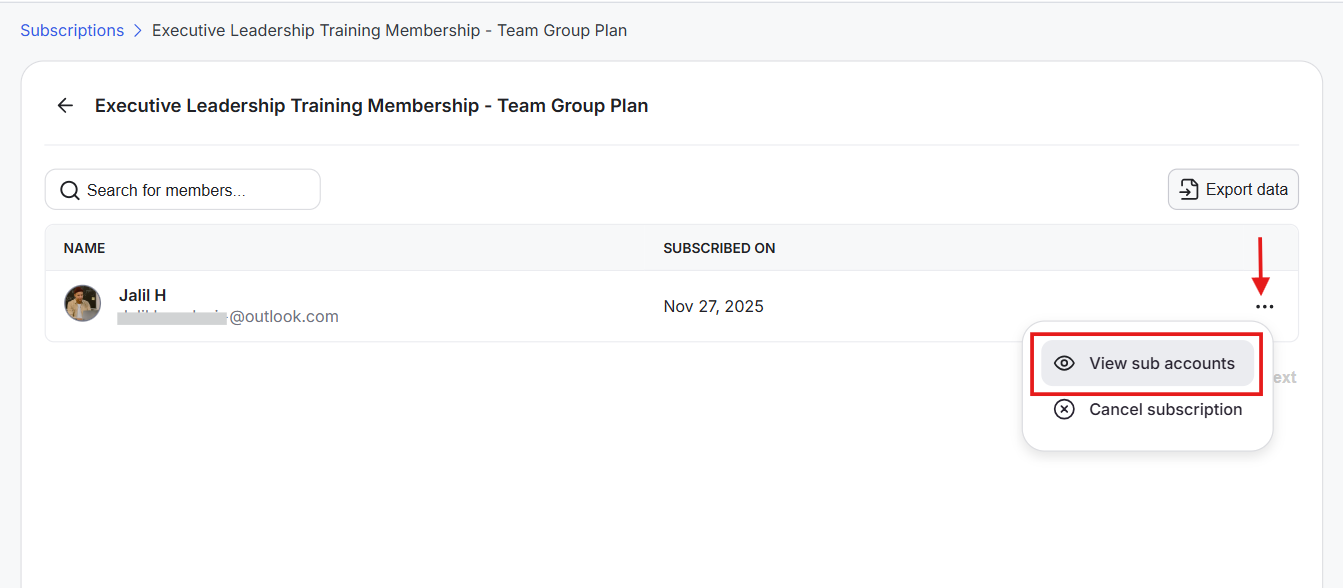Select View sub accounts from the menu
The width and height of the screenshot is (1343, 588).
pos(1161,363)
